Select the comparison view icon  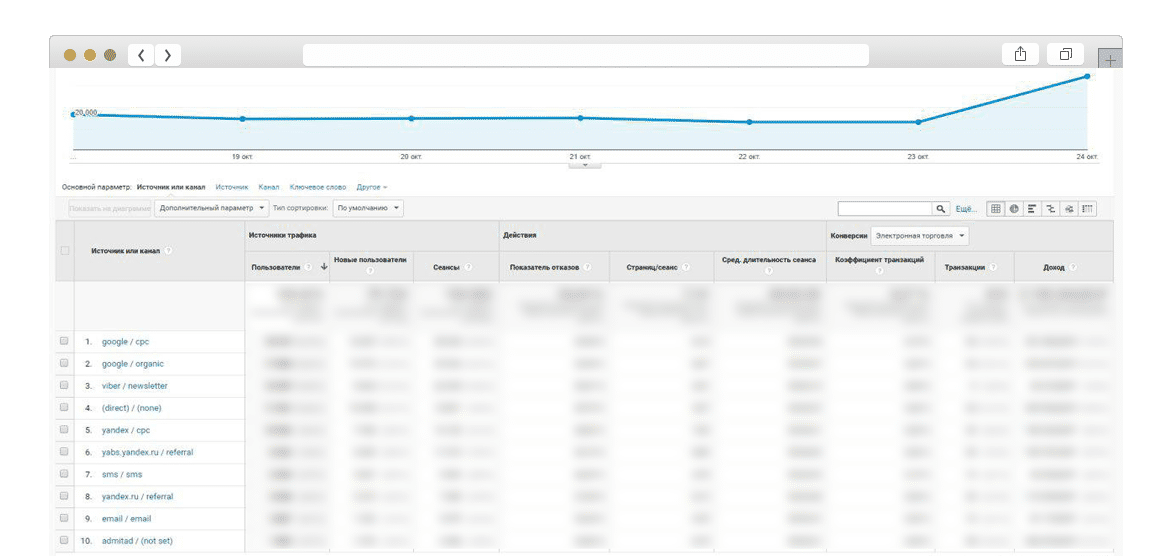click(x=1050, y=209)
